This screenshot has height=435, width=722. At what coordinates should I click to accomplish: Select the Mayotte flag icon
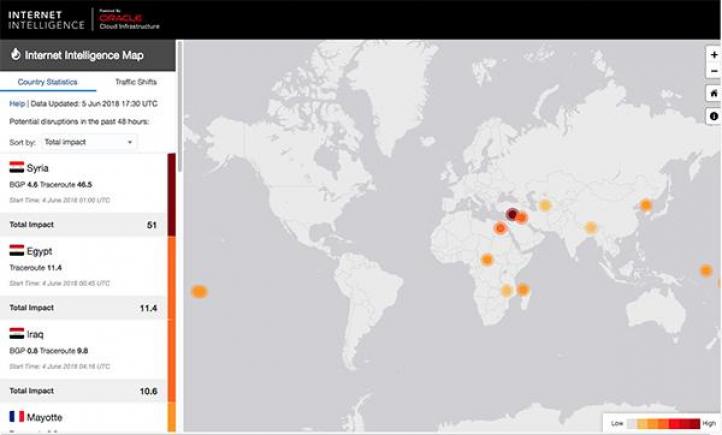(17, 416)
